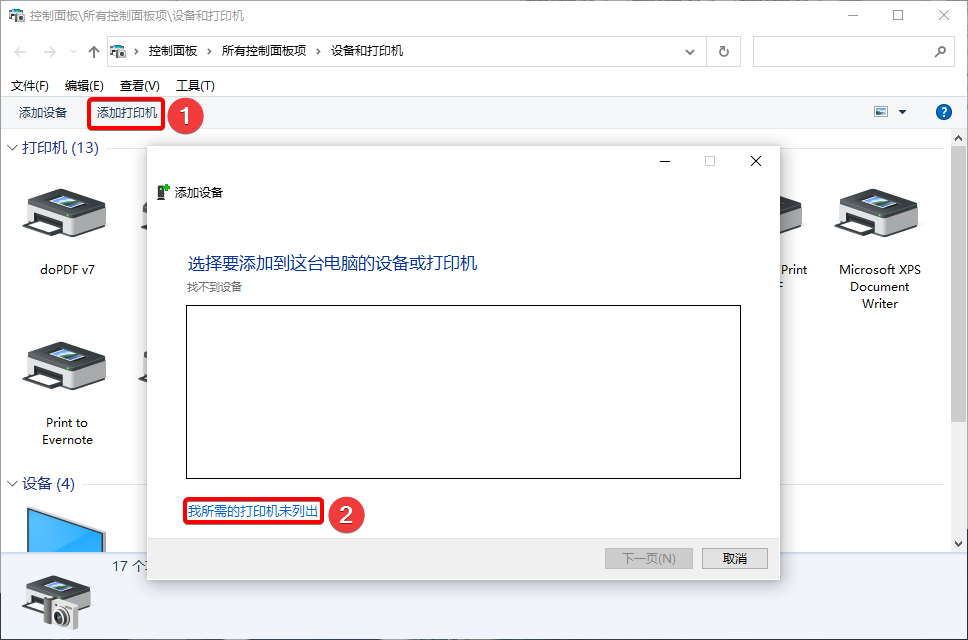The image size is (968, 640).
Task: Close the 添加设备 dialog
Action: [x=756, y=161]
